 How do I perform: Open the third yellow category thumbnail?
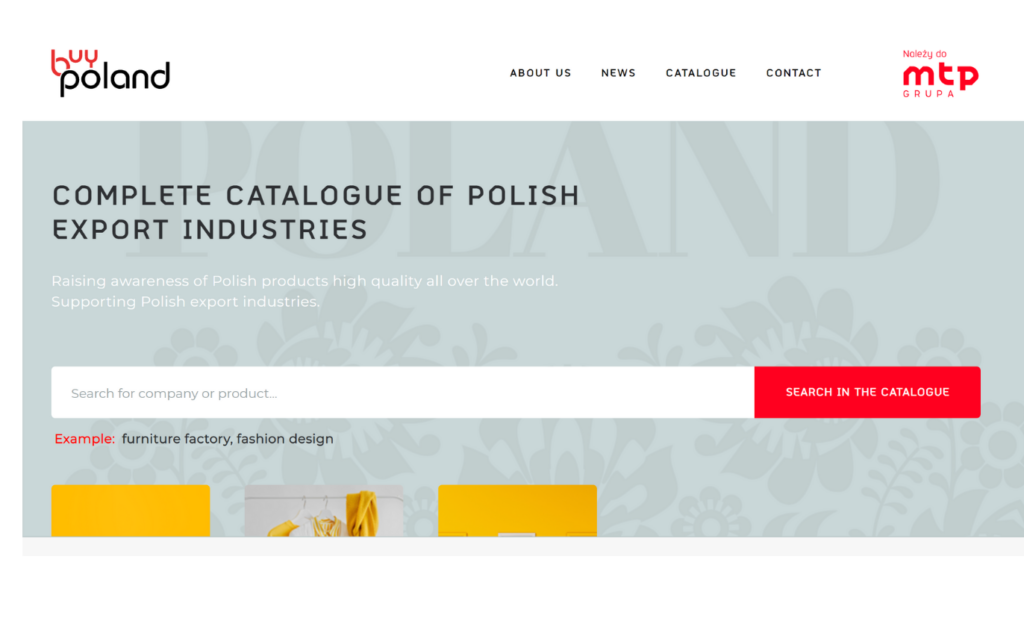coord(517,511)
